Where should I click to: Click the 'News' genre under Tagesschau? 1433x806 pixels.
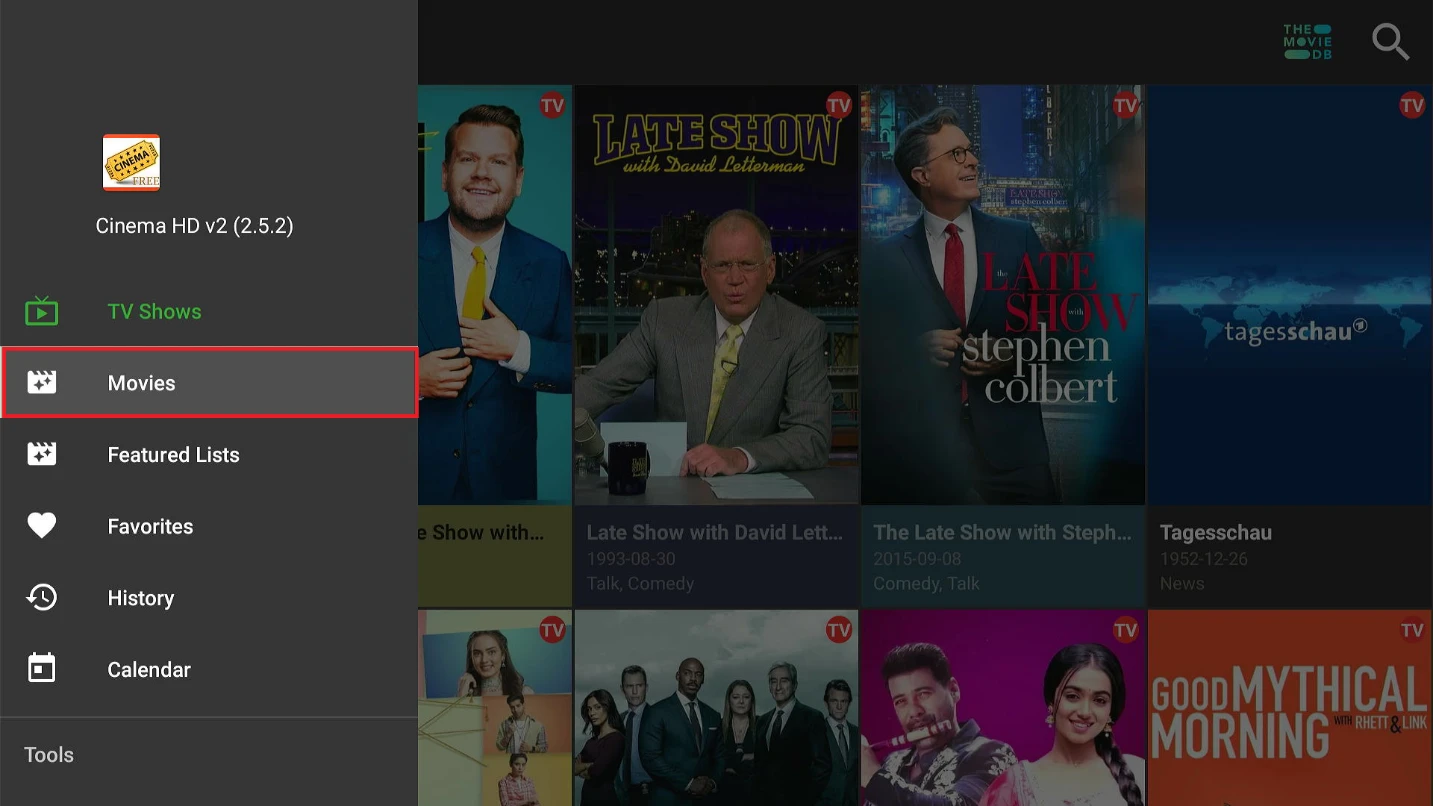coord(1182,583)
